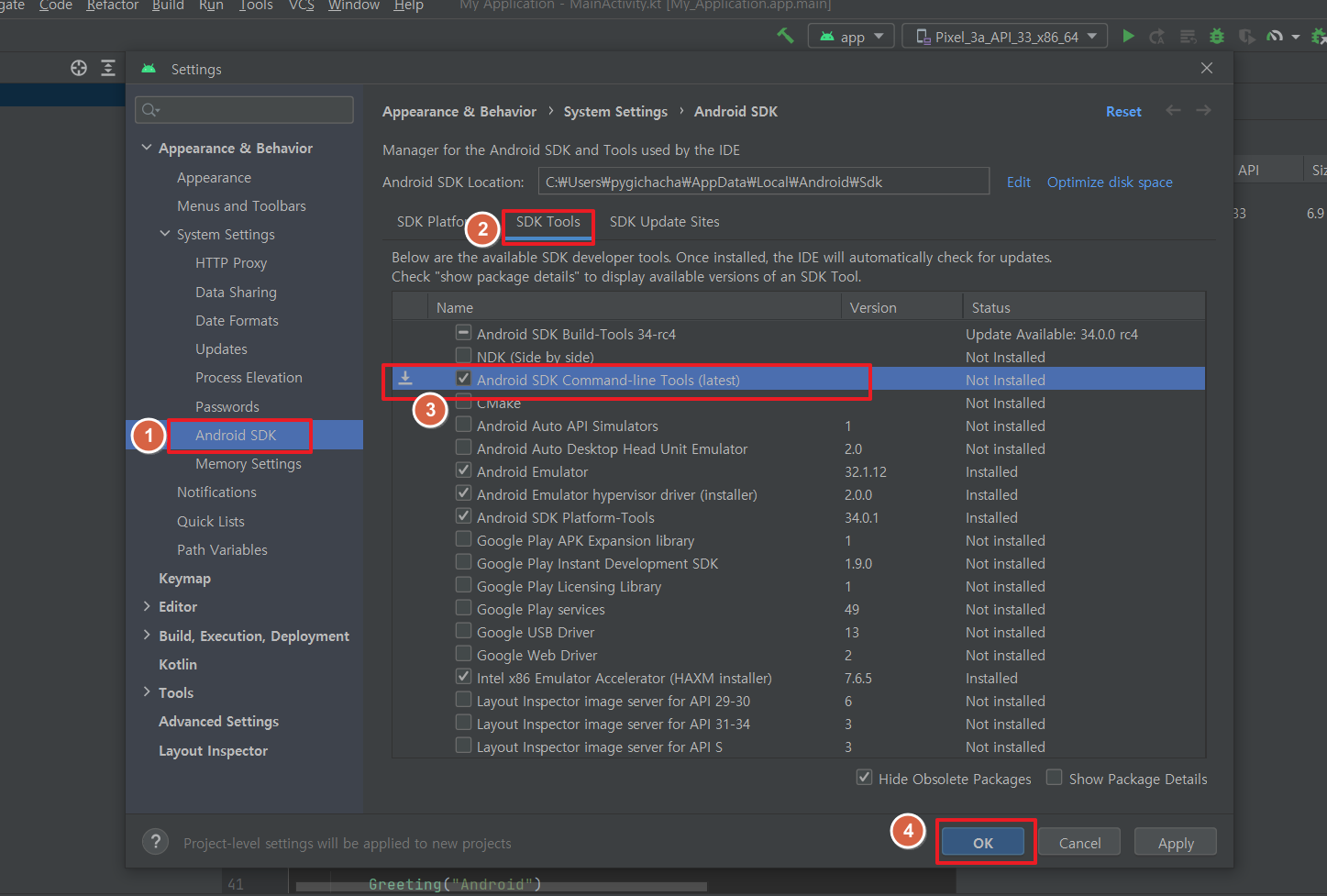Open the VCS menu
Image resolution: width=1327 pixels, height=896 pixels.
[302, 6]
